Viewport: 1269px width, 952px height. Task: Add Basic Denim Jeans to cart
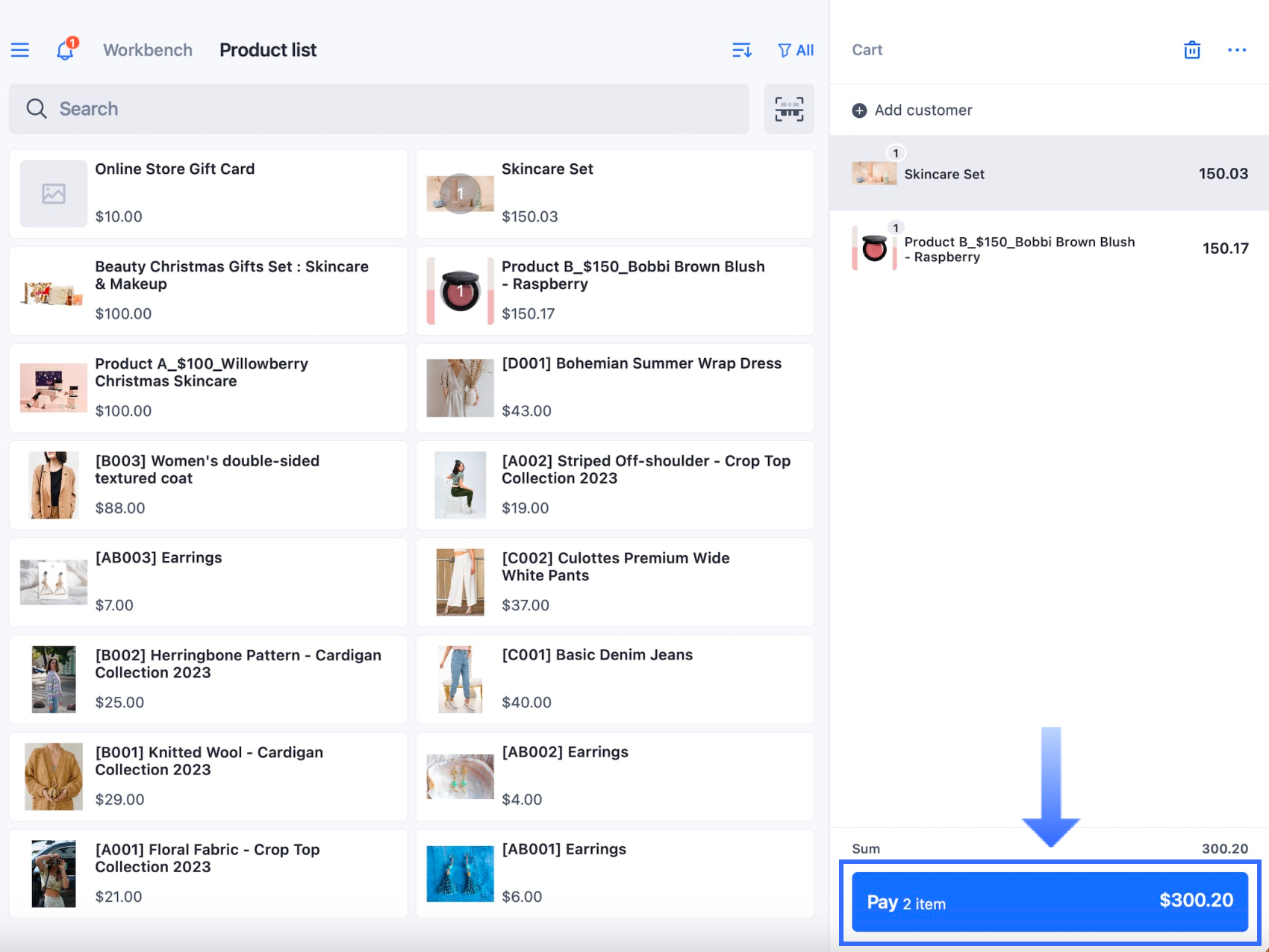click(614, 679)
